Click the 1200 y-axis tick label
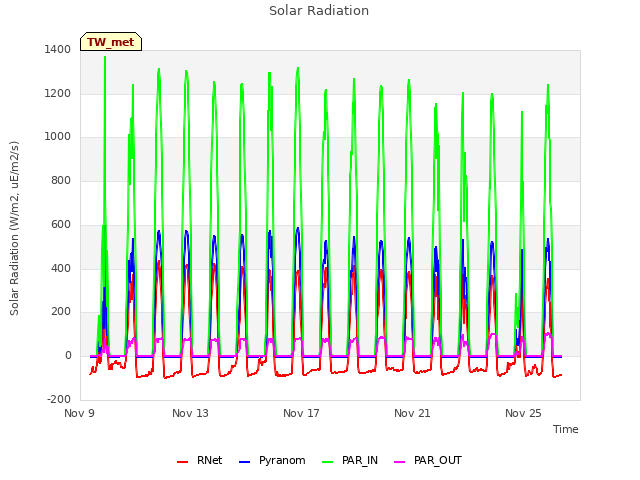Viewport: 640px width, 480px height. click(58, 93)
